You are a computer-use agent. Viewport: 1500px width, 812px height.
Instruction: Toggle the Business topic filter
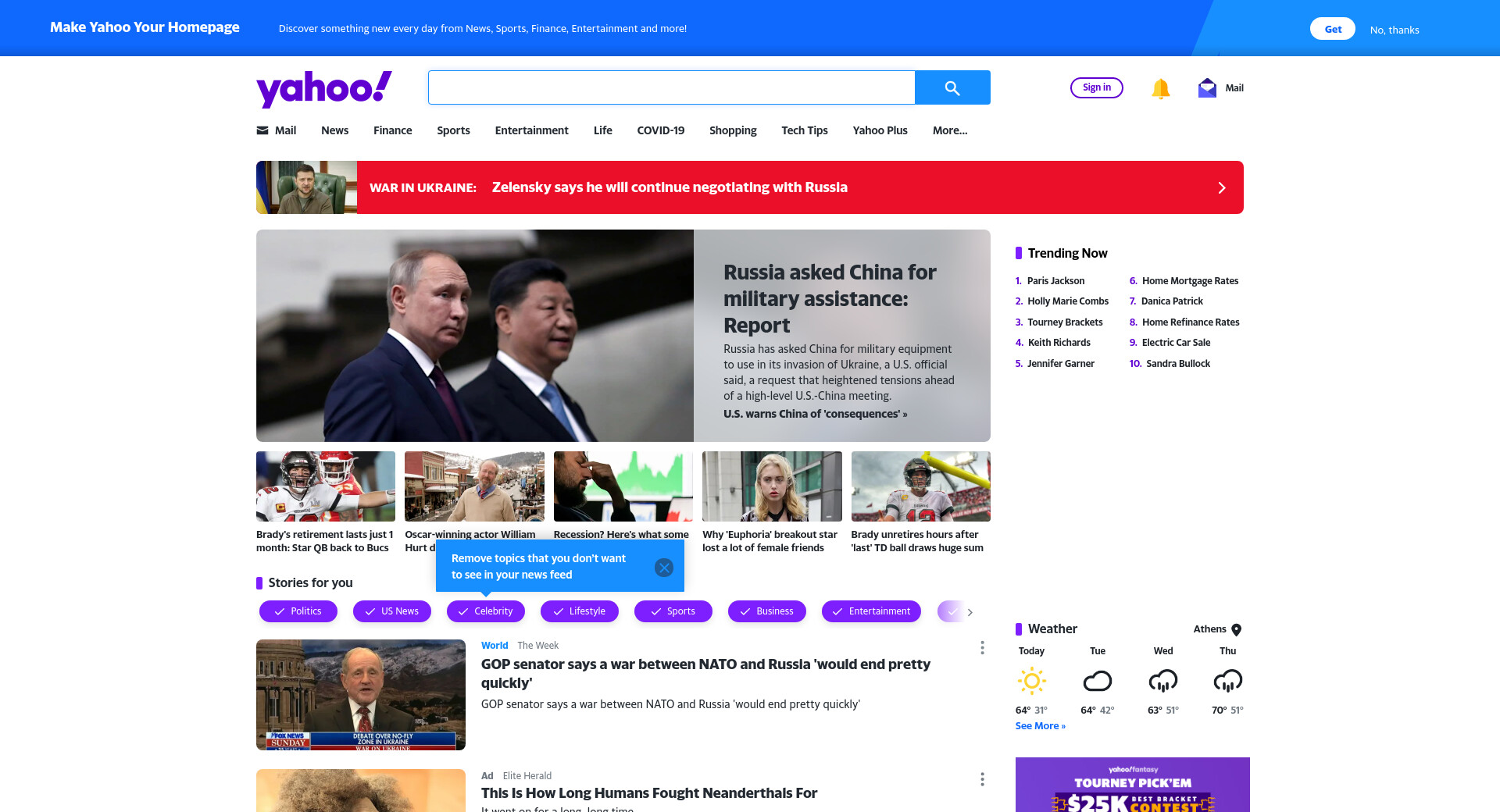click(767, 611)
